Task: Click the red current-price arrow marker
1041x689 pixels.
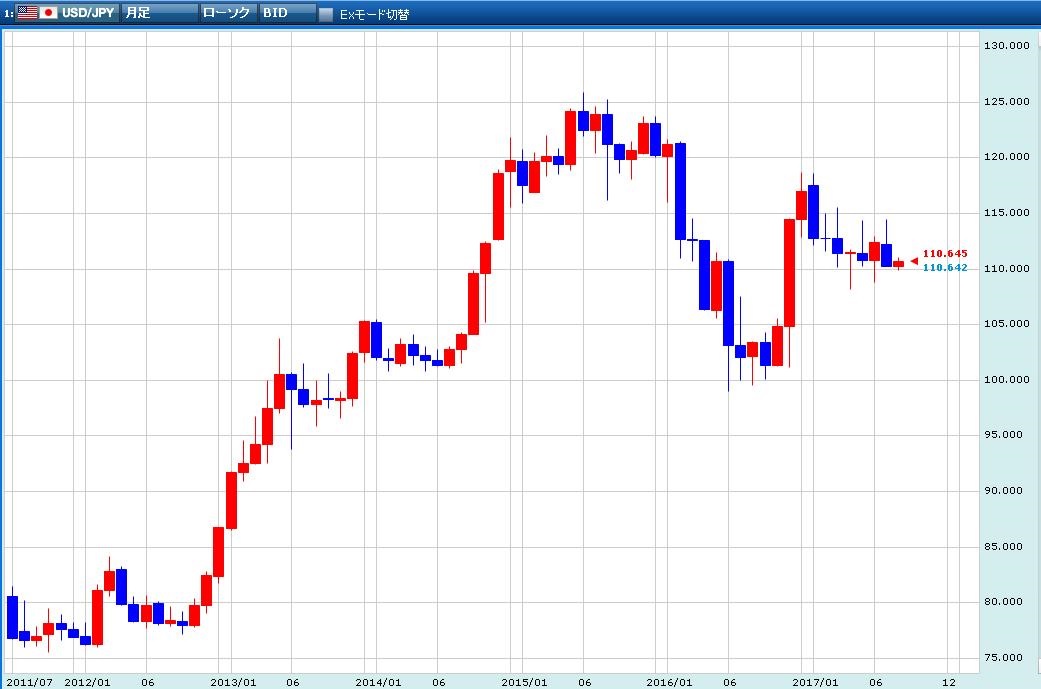Action: pyautogui.click(x=914, y=261)
